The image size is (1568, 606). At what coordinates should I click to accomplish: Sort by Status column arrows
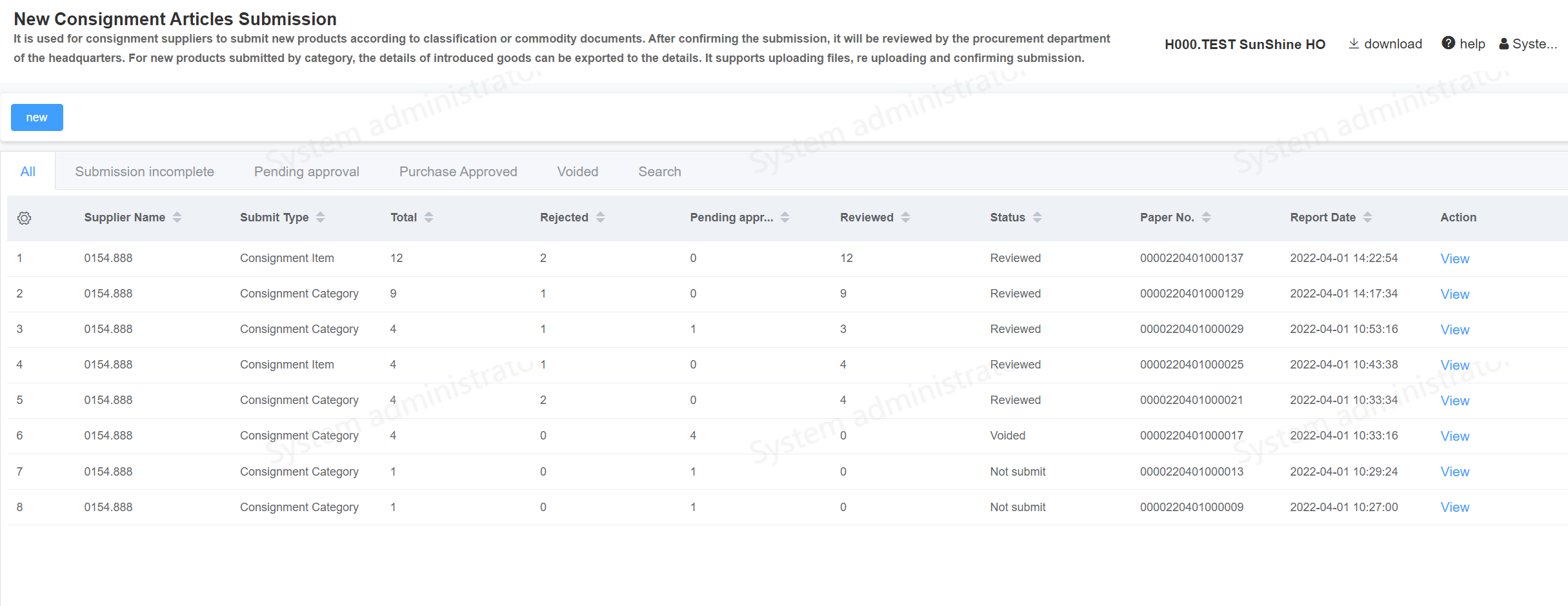coord(1037,217)
